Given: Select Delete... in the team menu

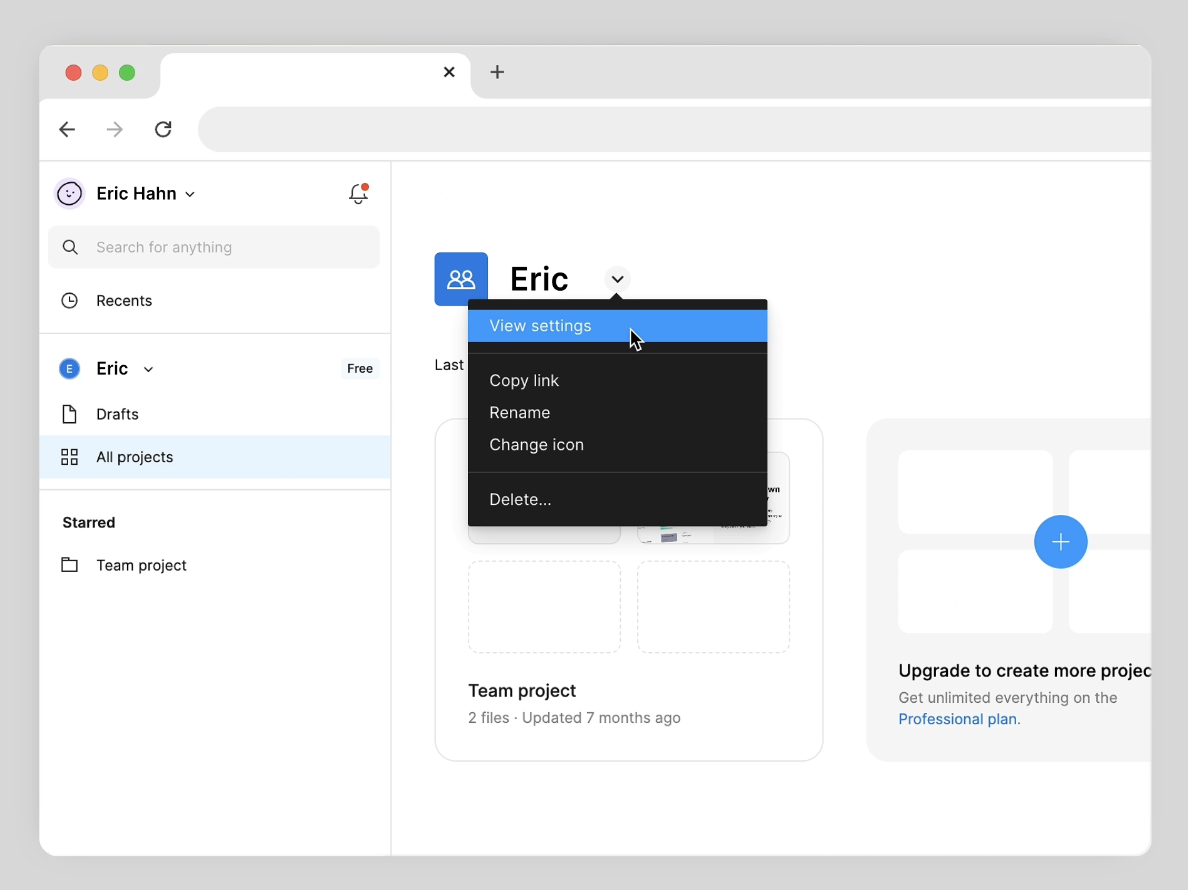Looking at the screenshot, I should pyautogui.click(x=520, y=500).
